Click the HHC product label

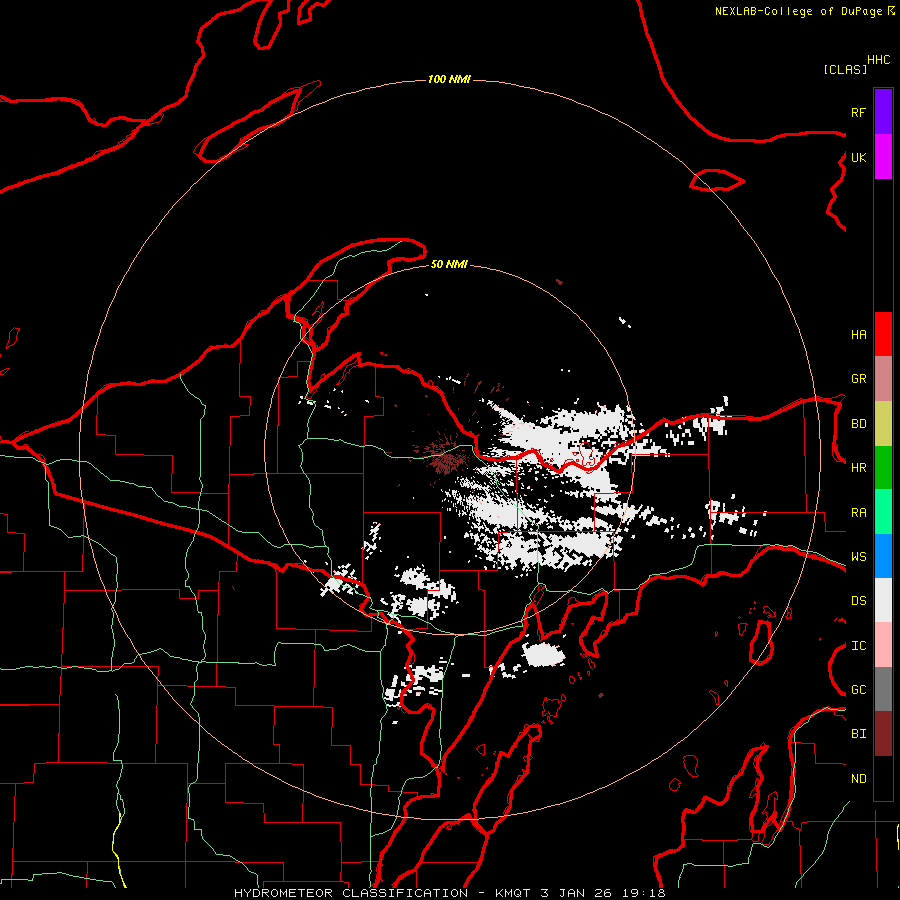[879, 60]
